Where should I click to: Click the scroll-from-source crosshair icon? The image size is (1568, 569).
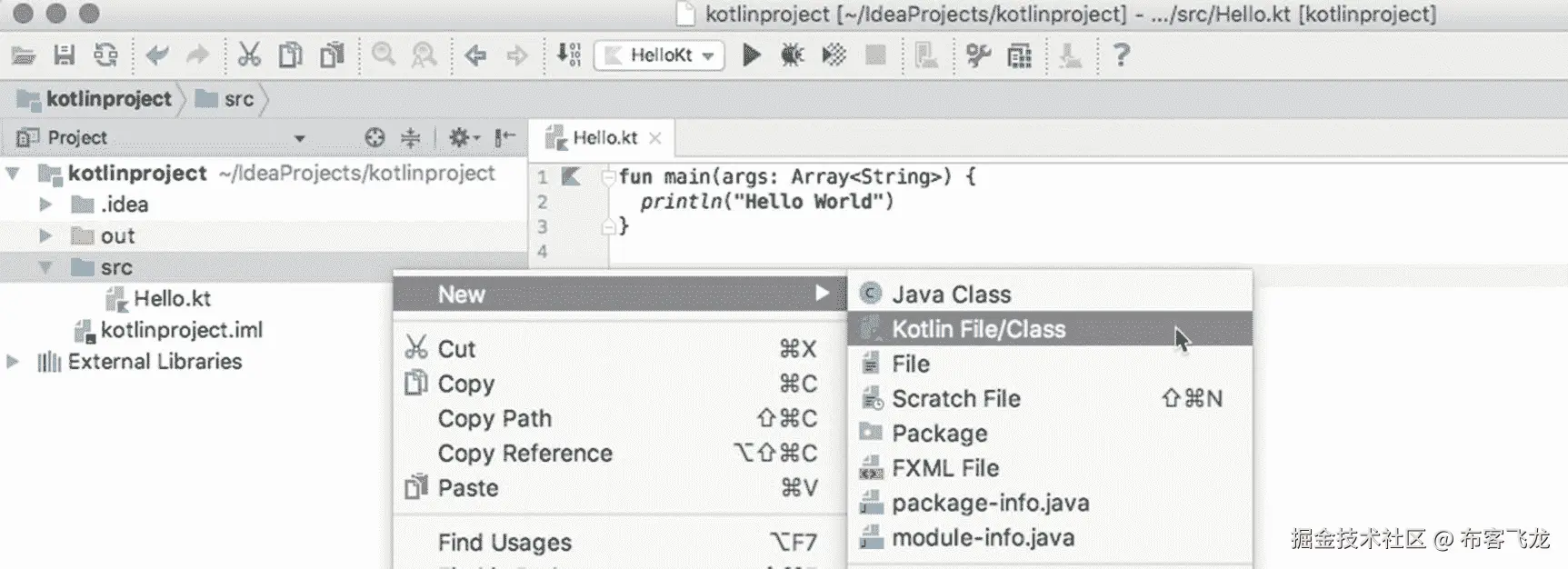375,137
